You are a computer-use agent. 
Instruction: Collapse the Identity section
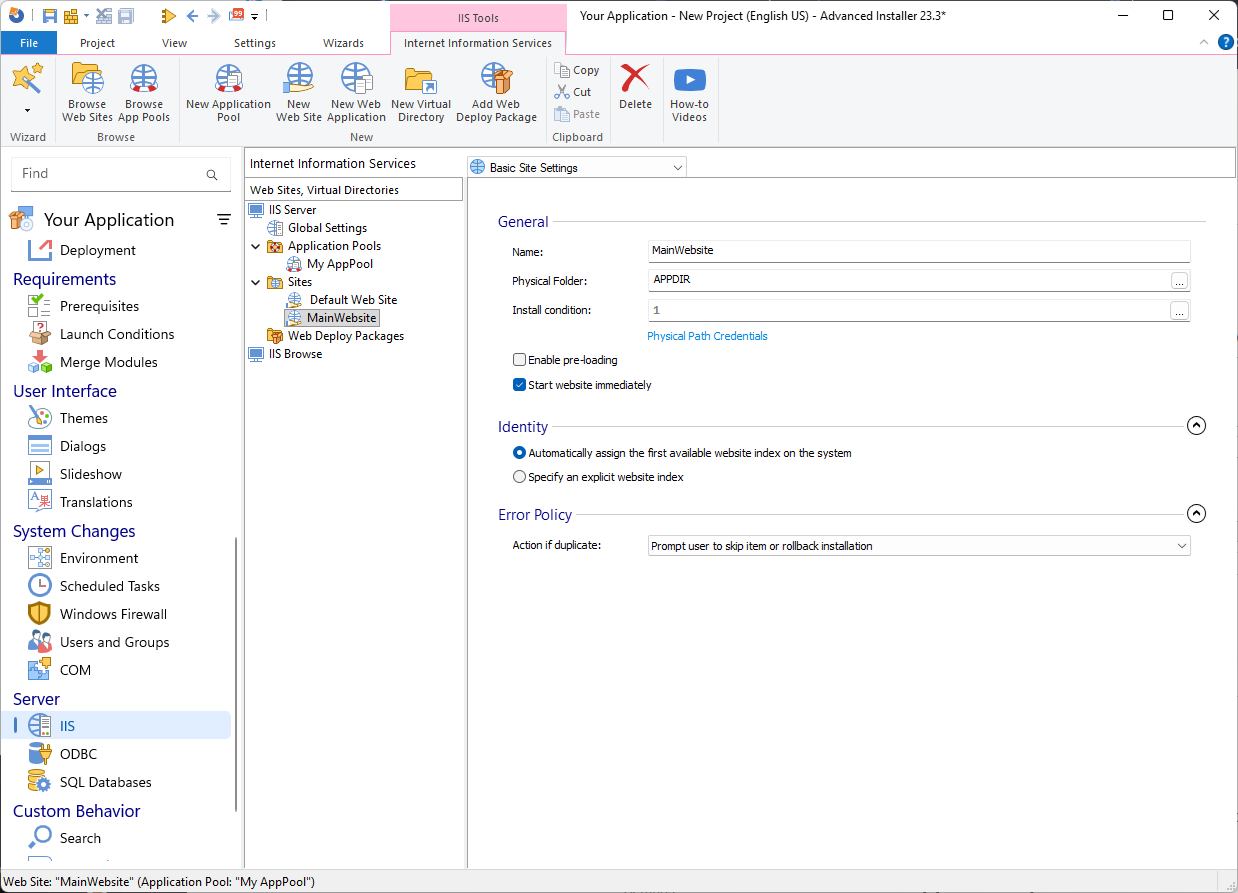pyautogui.click(x=1196, y=426)
